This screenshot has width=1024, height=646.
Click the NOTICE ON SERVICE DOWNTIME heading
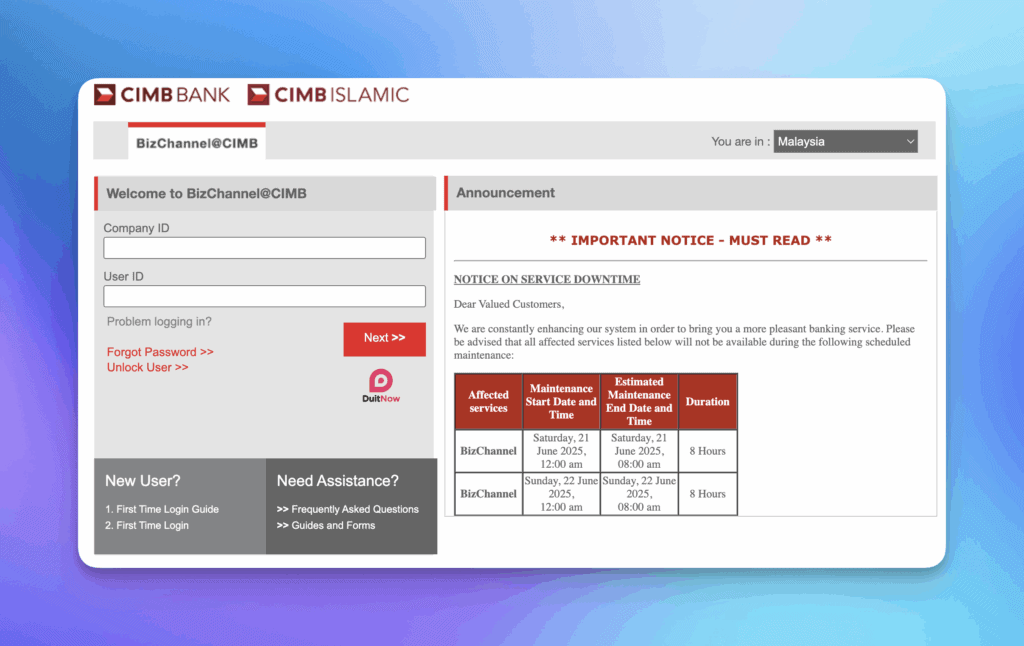547,279
